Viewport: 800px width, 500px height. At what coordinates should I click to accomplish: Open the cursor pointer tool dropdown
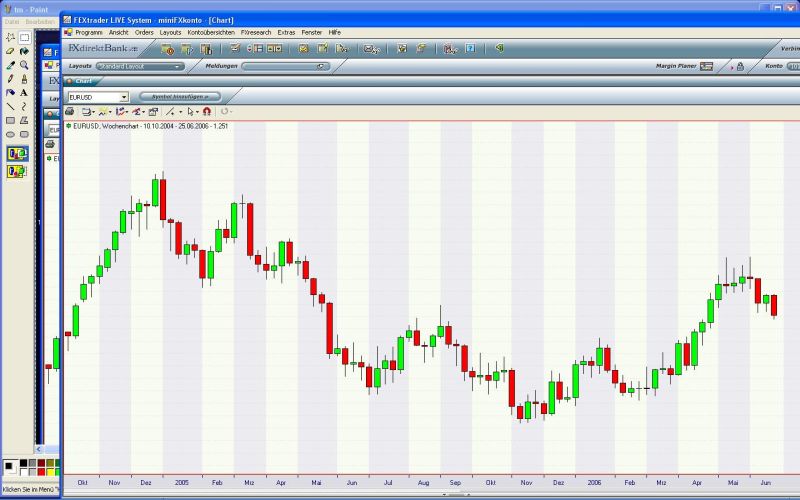(193, 111)
